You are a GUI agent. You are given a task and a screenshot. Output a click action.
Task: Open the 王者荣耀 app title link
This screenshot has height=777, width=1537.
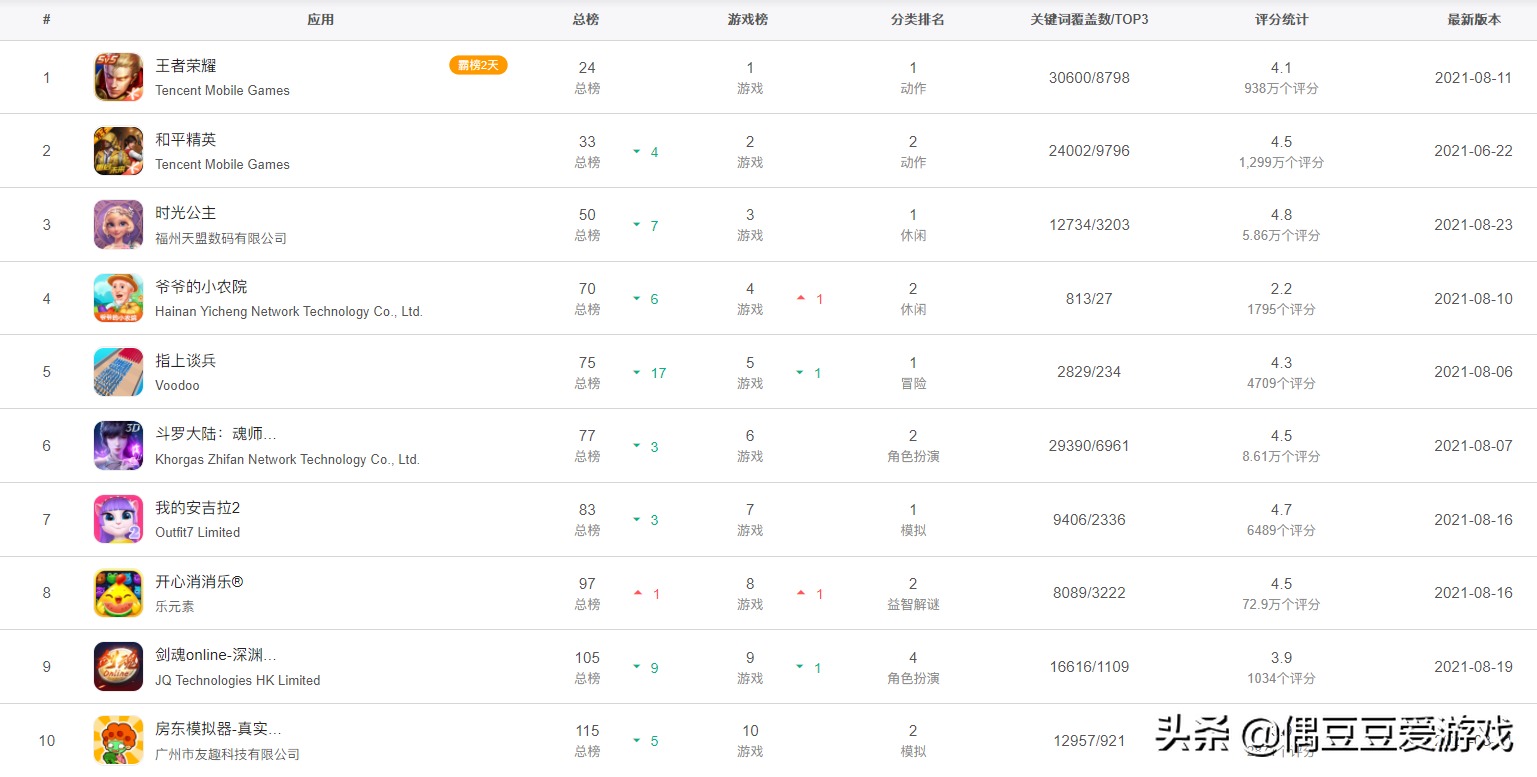tap(186, 66)
